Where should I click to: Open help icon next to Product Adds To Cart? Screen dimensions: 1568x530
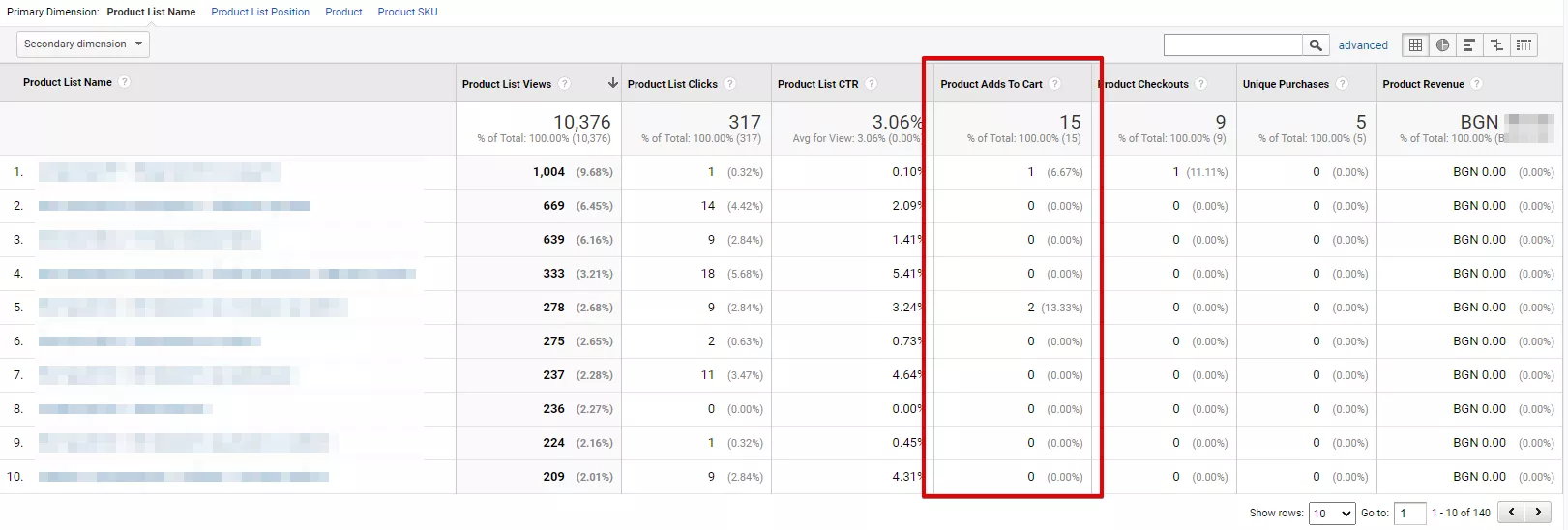point(1055,84)
